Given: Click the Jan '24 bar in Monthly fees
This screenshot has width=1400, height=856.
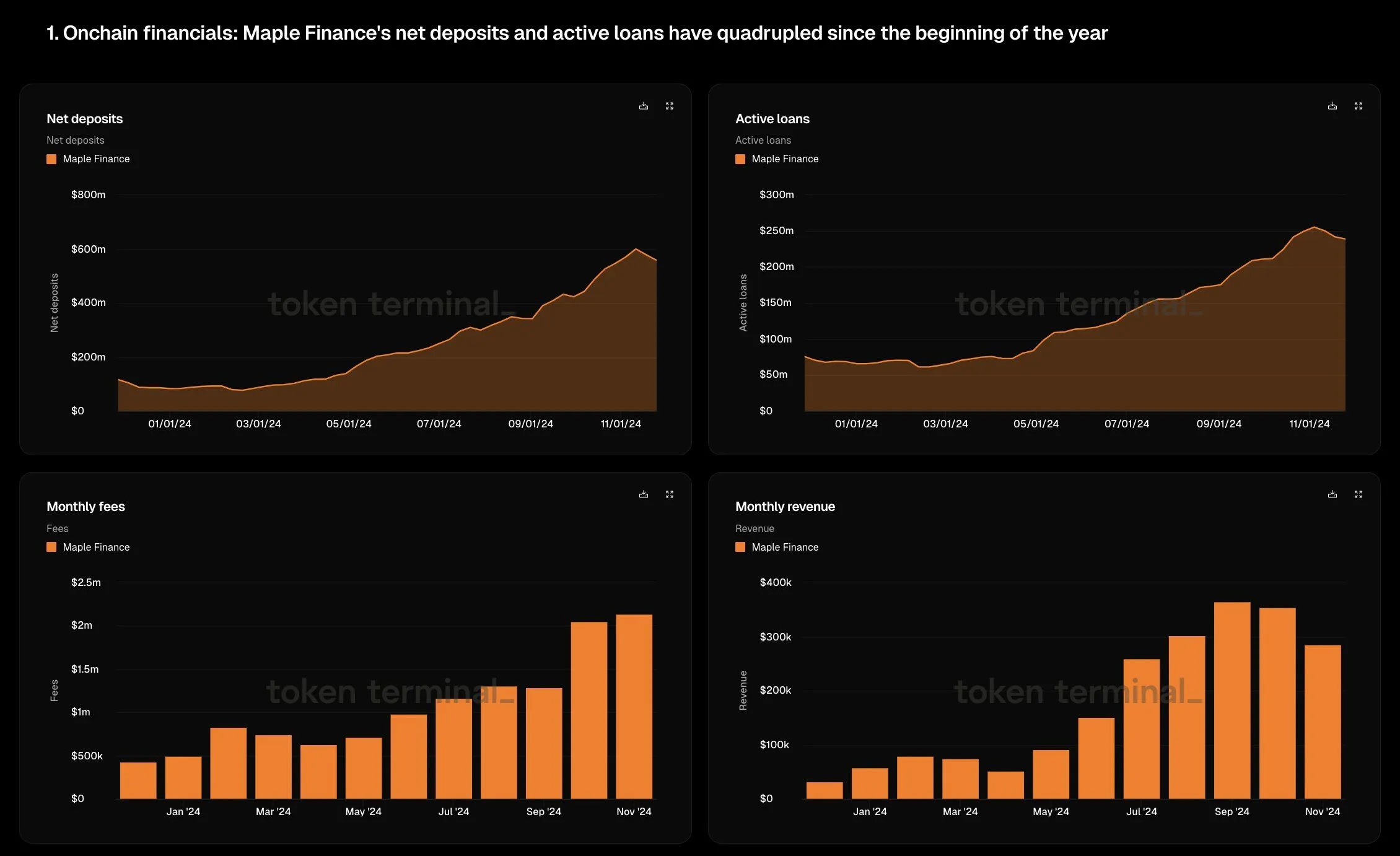Looking at the screenshot, I should click(x=183, y=777).
